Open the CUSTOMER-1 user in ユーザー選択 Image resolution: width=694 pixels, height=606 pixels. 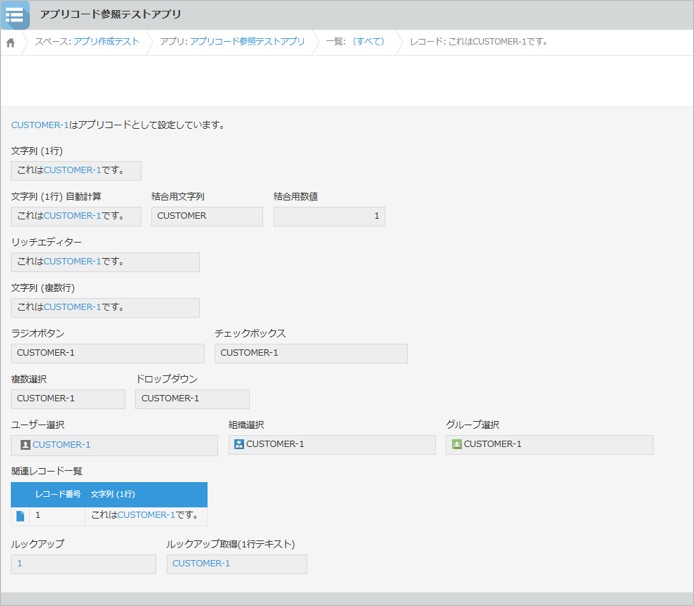tap(62, 444)
